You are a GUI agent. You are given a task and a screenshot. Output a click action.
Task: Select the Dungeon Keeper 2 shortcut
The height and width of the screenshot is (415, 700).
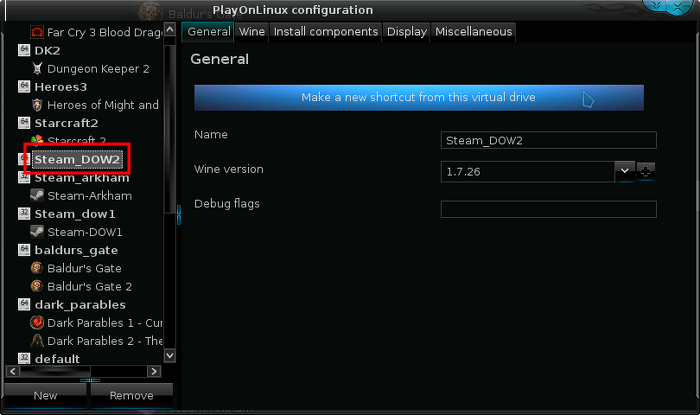tap(98, 69)
